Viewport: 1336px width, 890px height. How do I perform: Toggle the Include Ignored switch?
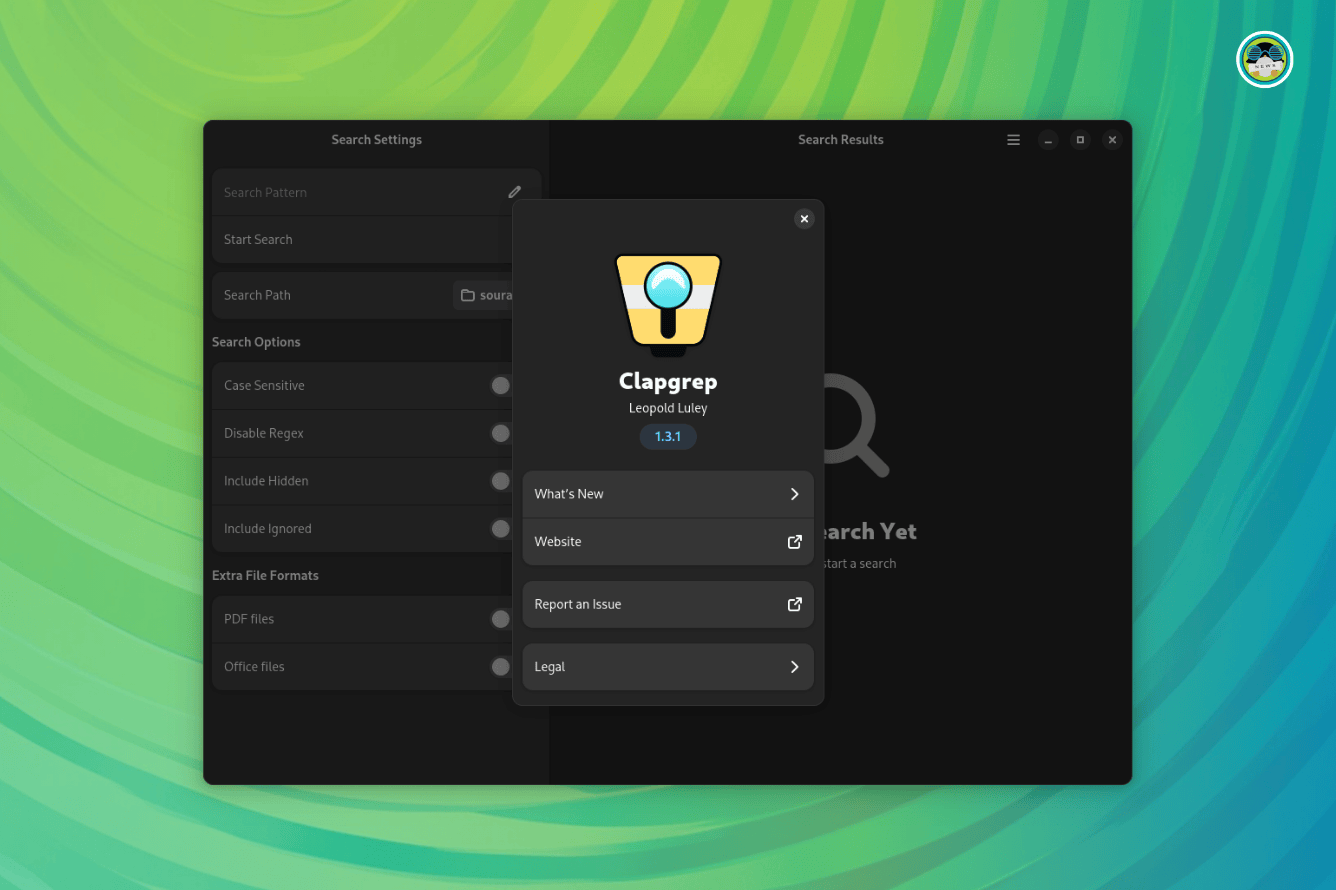click(501, 529)
